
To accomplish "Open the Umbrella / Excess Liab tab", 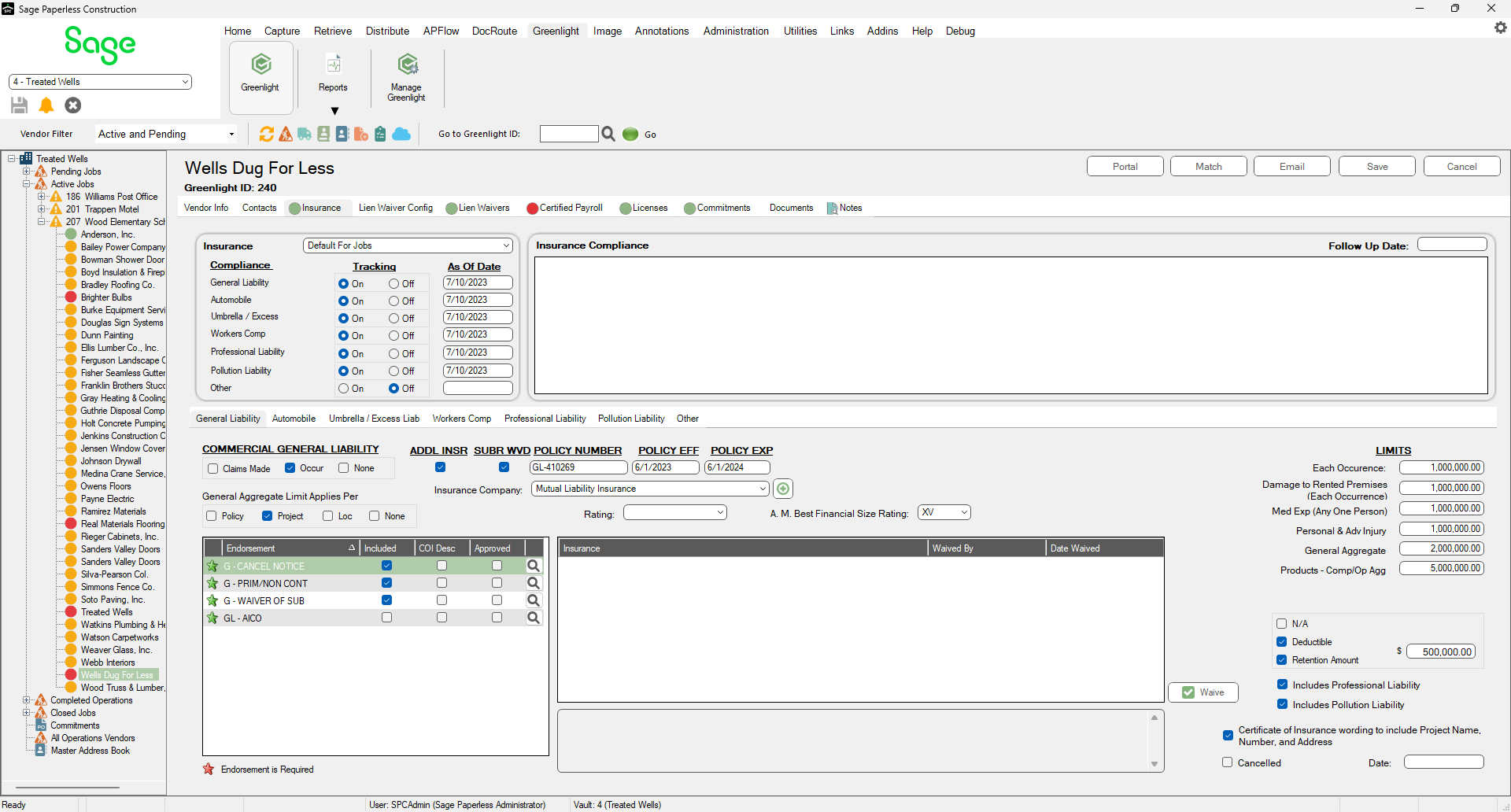I will [x=374, y=419].
